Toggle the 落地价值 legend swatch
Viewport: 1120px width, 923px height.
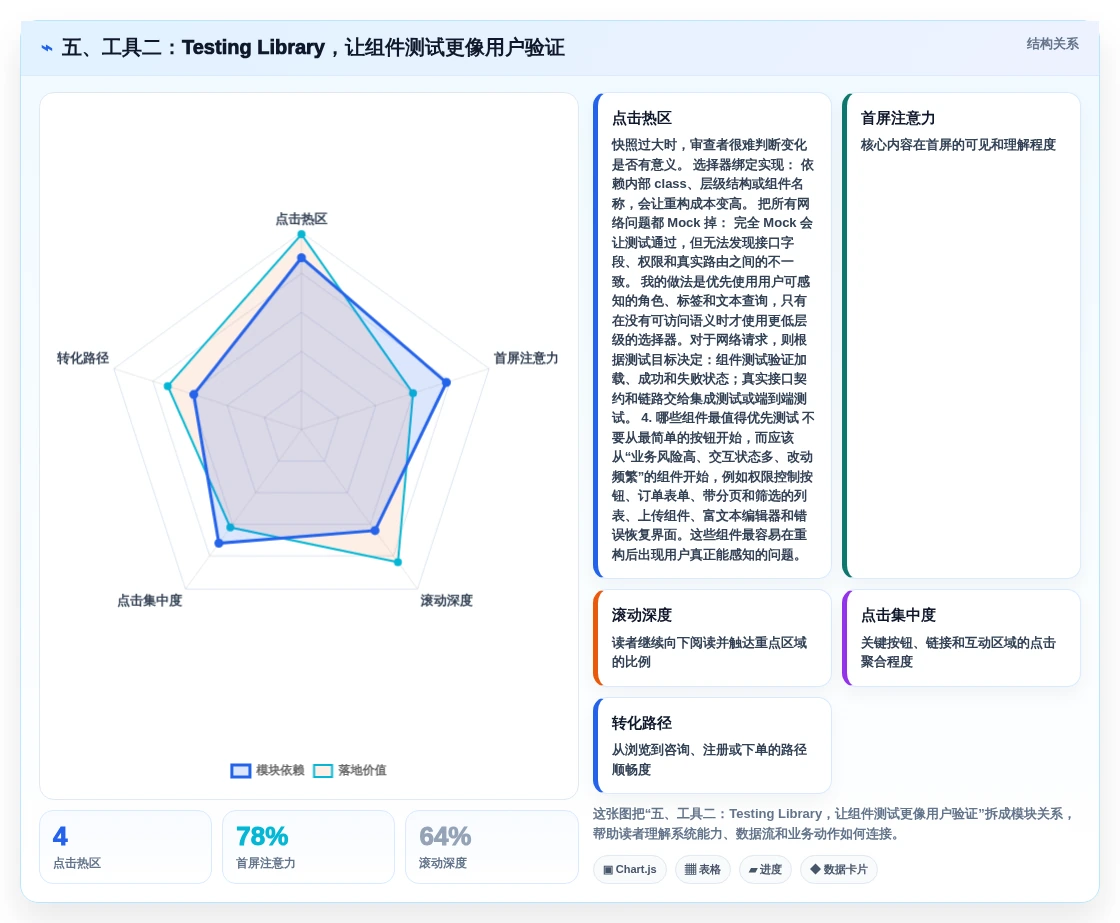pos(323,771)
